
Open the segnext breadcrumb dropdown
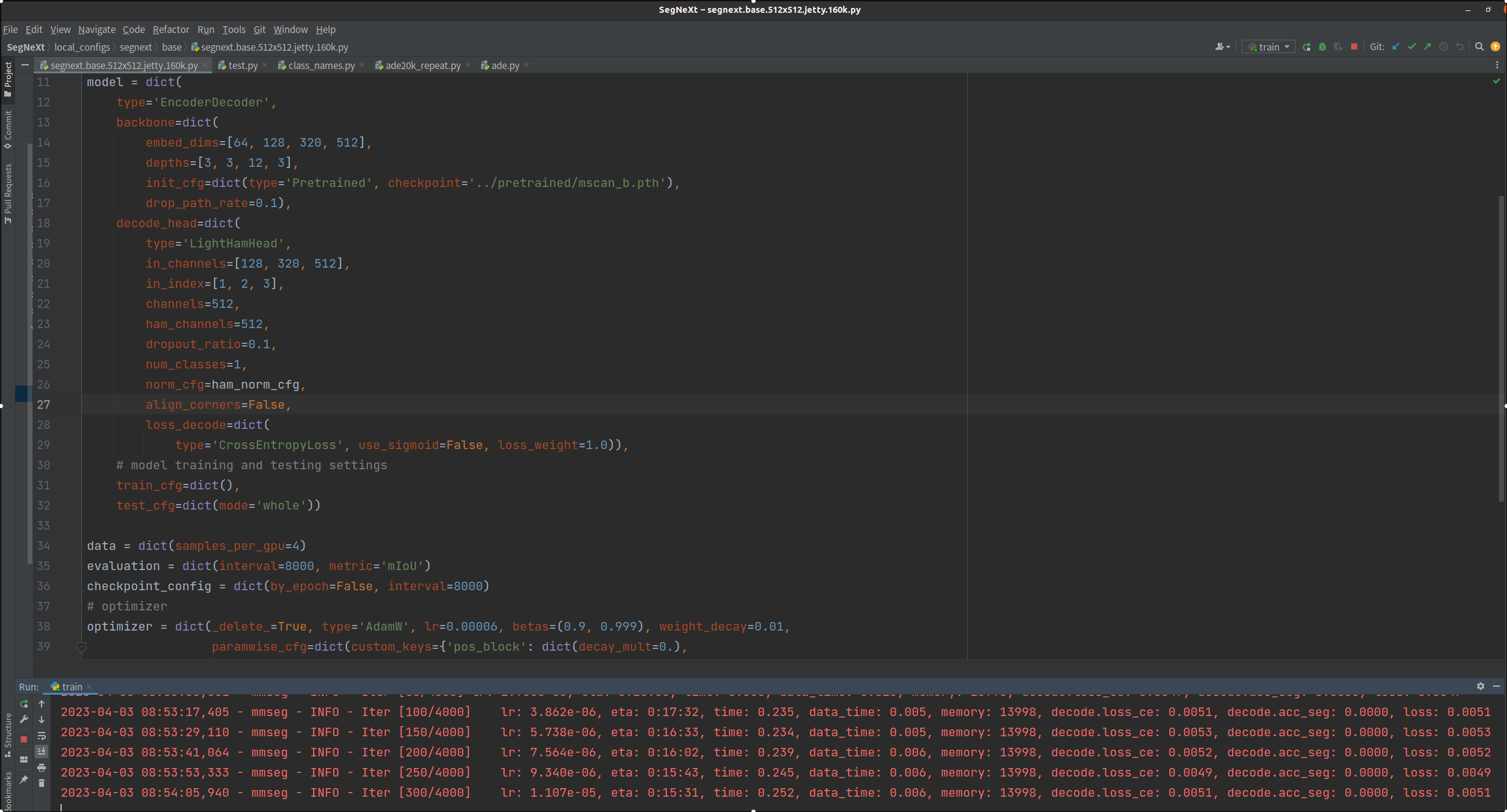click(x=136, y=46)
